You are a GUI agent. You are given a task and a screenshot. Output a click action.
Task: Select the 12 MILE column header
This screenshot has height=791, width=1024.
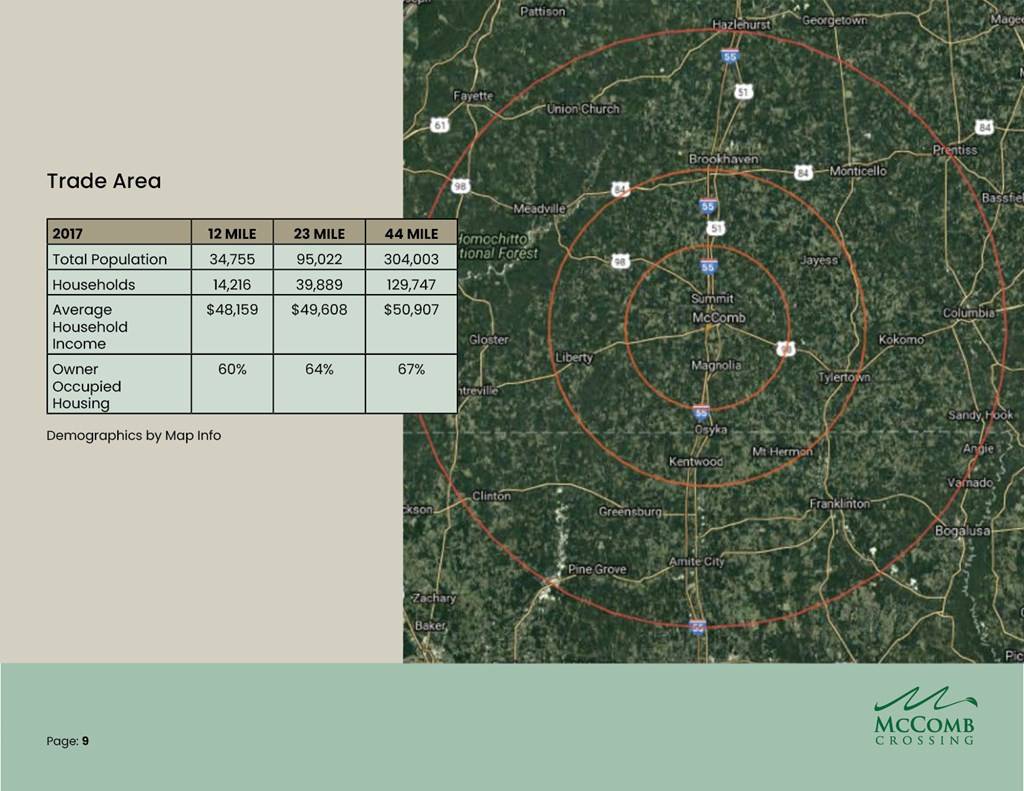(231, 234)
